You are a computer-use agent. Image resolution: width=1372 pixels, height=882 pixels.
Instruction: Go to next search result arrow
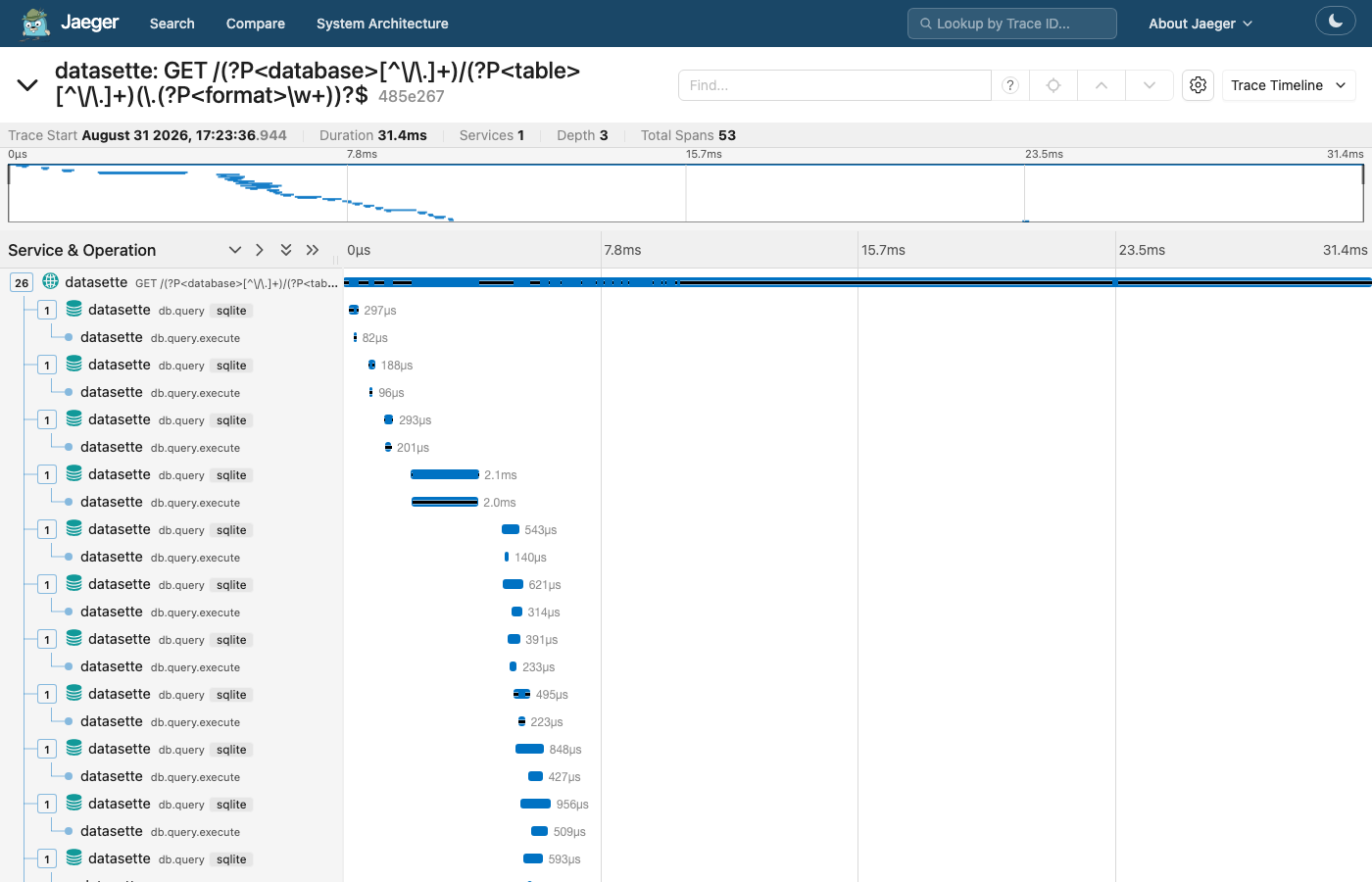point(1150,85)
